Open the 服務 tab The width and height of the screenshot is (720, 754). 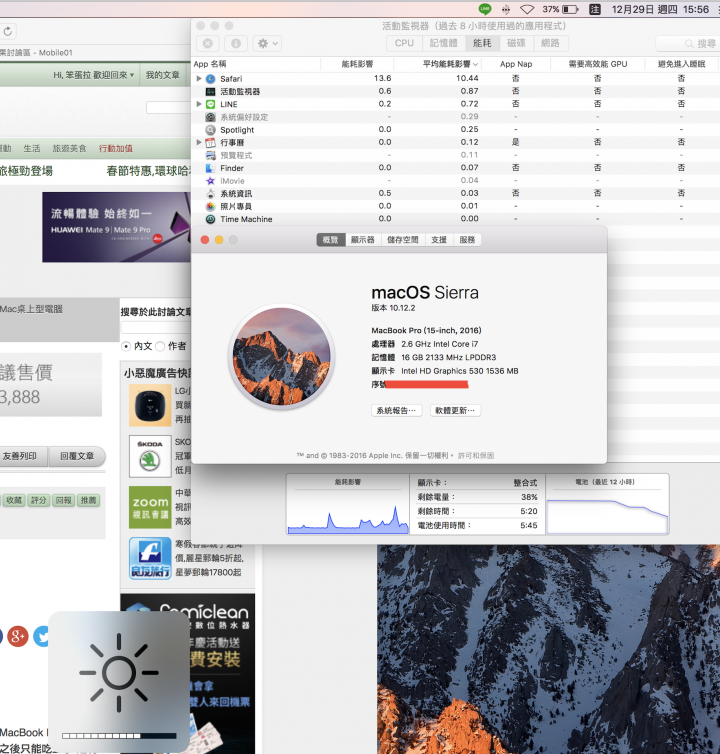pyautogui.click(x=467, y=239)
